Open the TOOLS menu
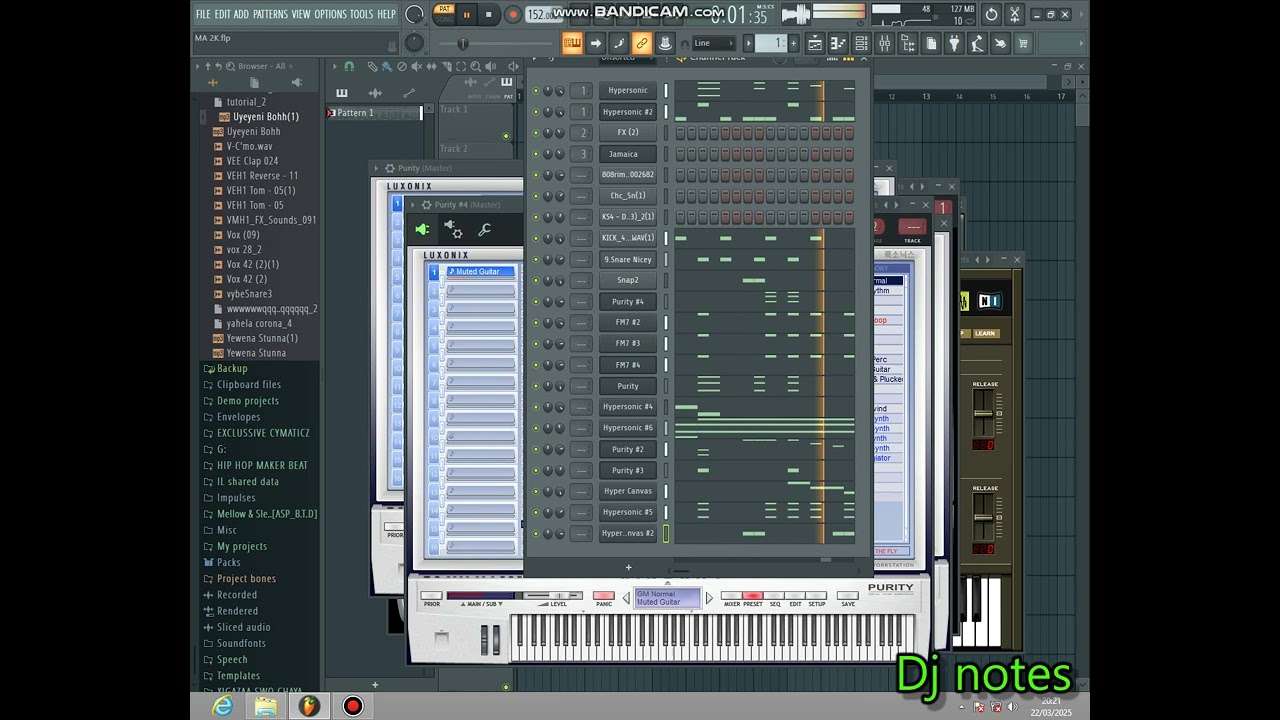The image size is (1280, 720). tap(361, 14)
